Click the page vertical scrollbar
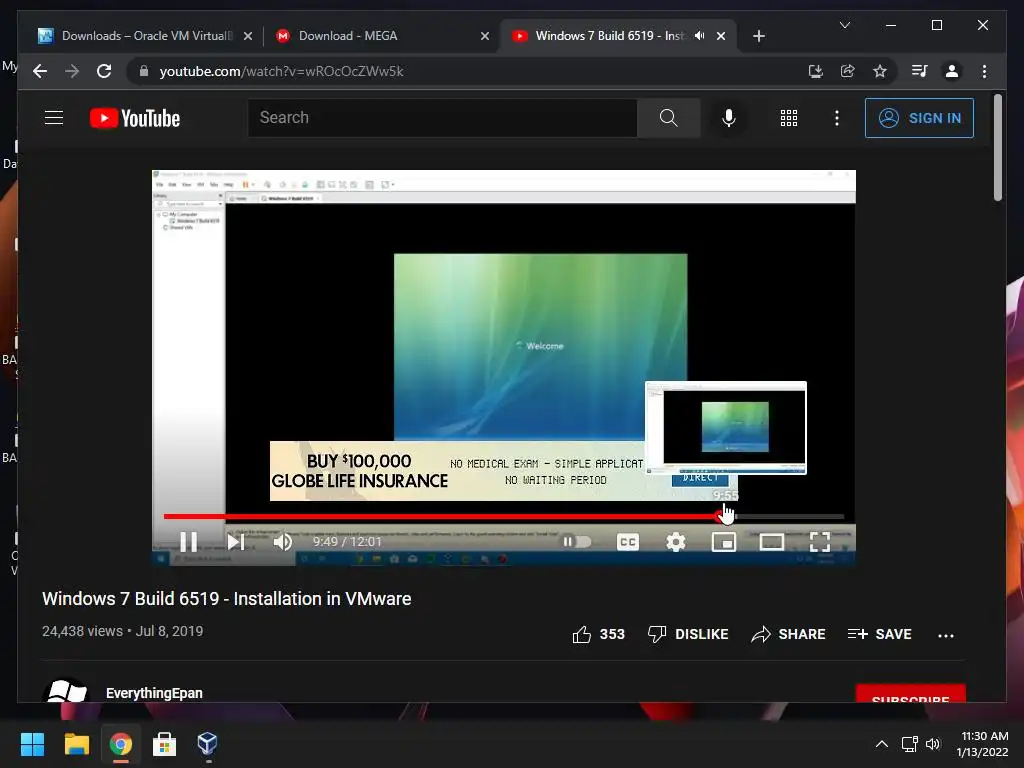Viewport: 1024px width, 768px height. click(x=997, y=148)
